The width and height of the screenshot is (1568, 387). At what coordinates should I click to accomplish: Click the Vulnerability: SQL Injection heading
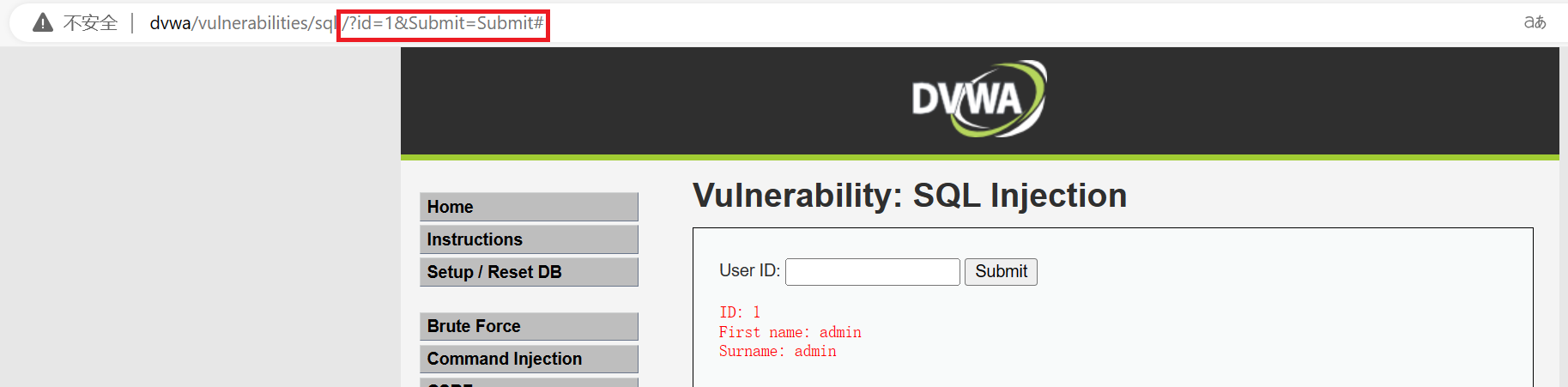point(909,196)
